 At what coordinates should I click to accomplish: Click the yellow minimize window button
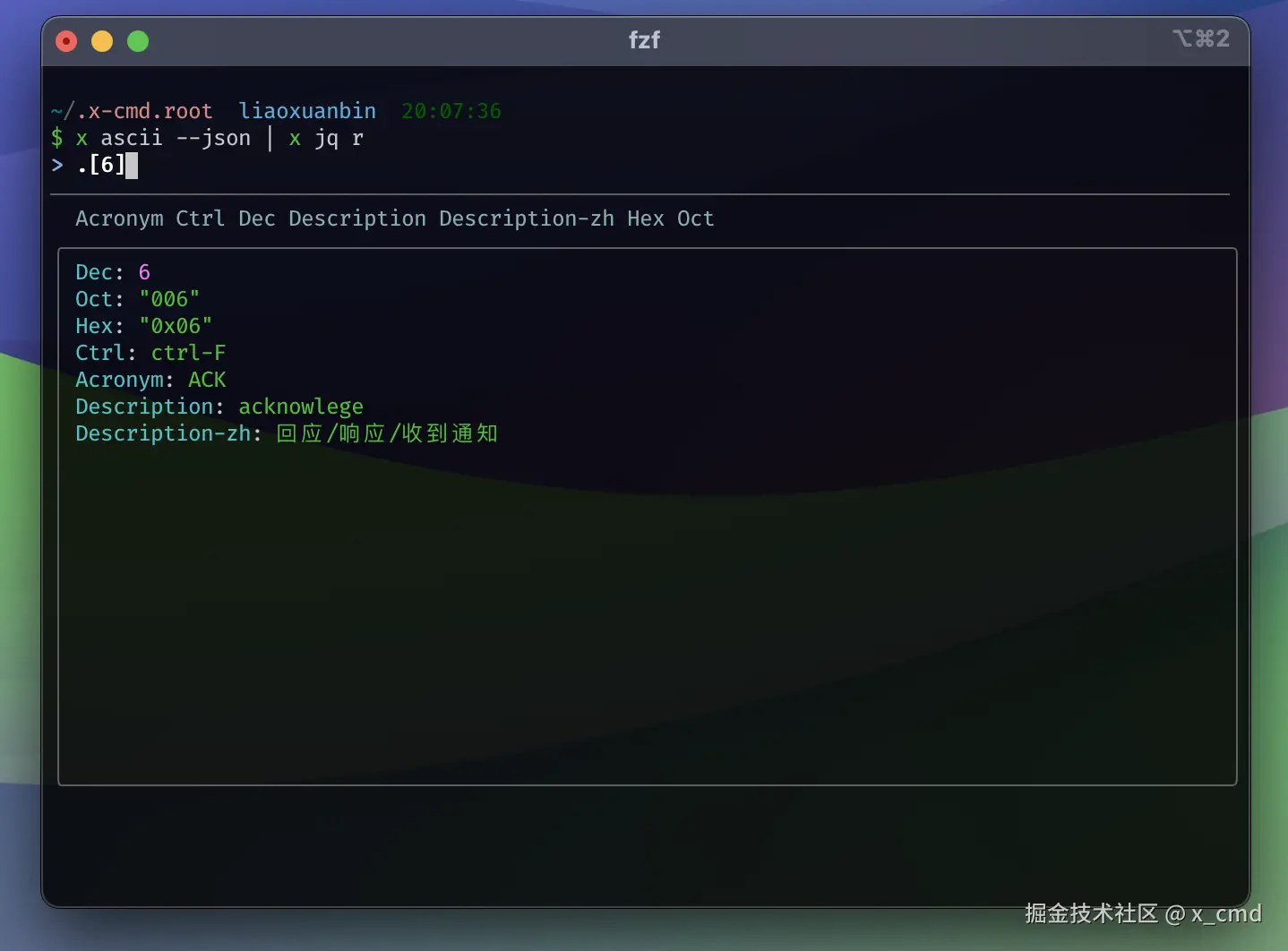point(102,41)
